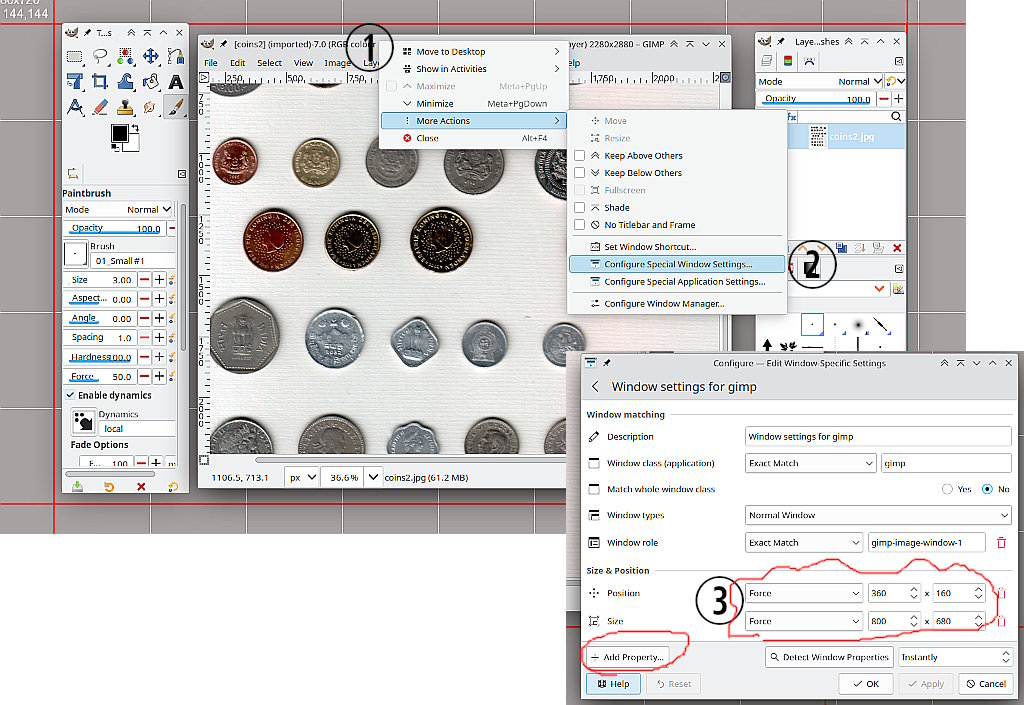
Task: Activate the Paintbrush tool
Action: pyautogui.click(x=176, y=107)
